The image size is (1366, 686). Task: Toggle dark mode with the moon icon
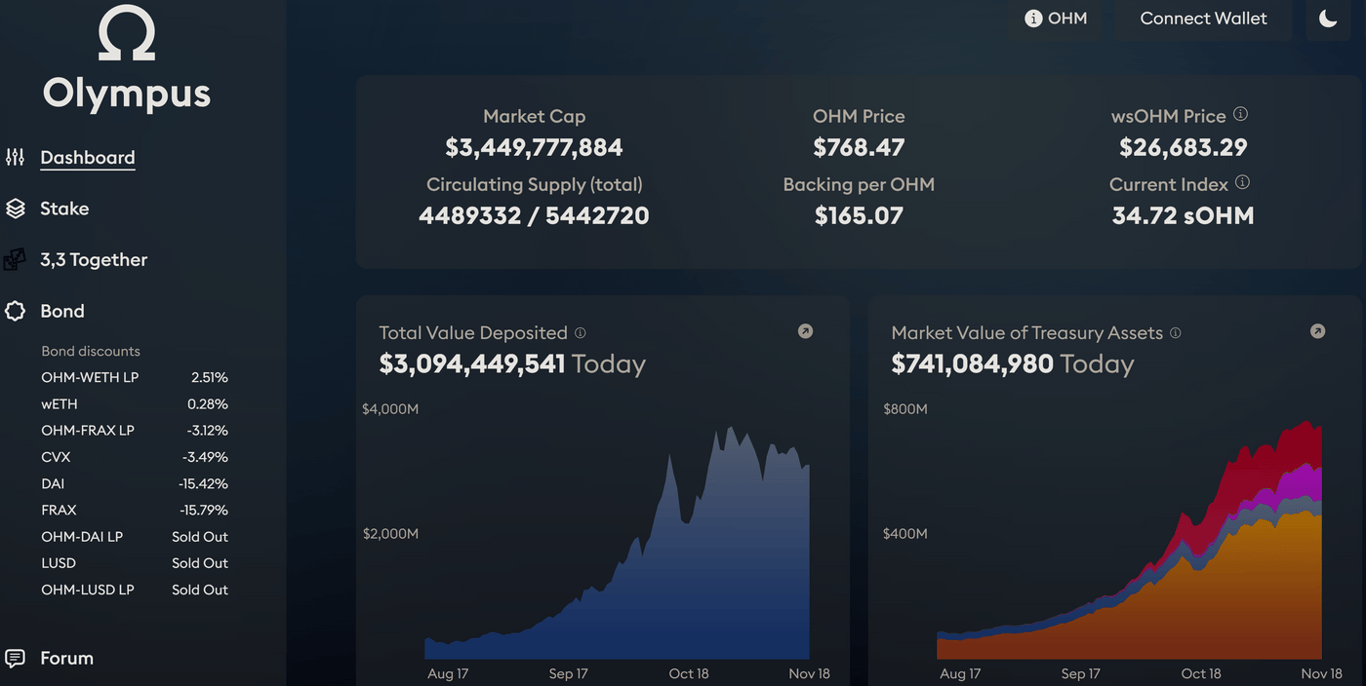click(x=1328, y=18)
